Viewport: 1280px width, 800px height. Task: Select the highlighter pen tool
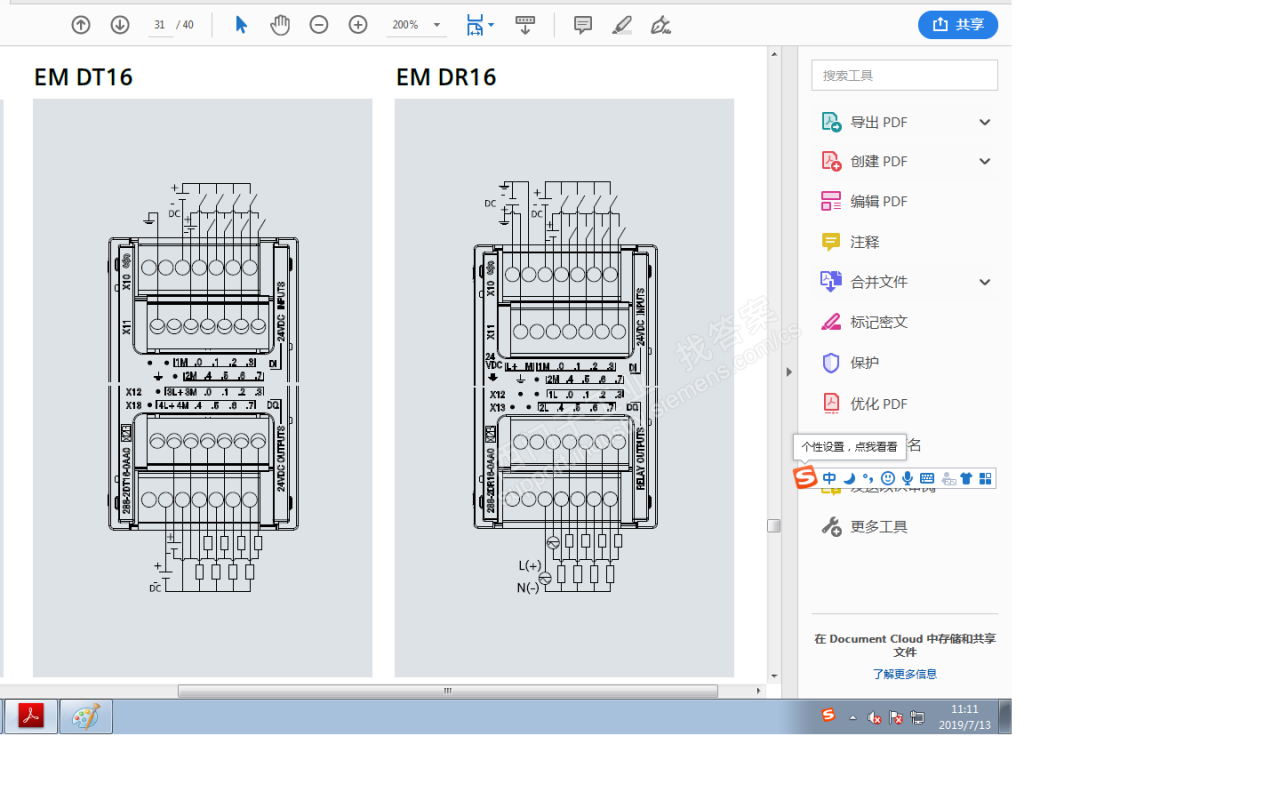622,25
